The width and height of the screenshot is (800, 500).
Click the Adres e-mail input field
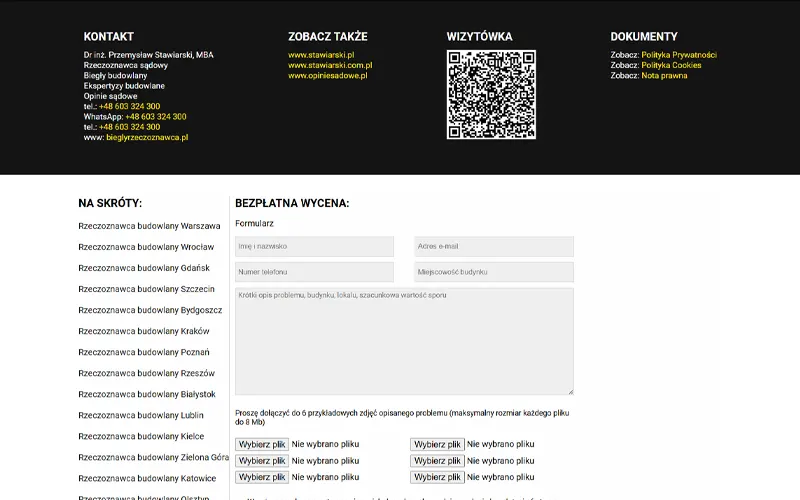click(x=494, y=246)
